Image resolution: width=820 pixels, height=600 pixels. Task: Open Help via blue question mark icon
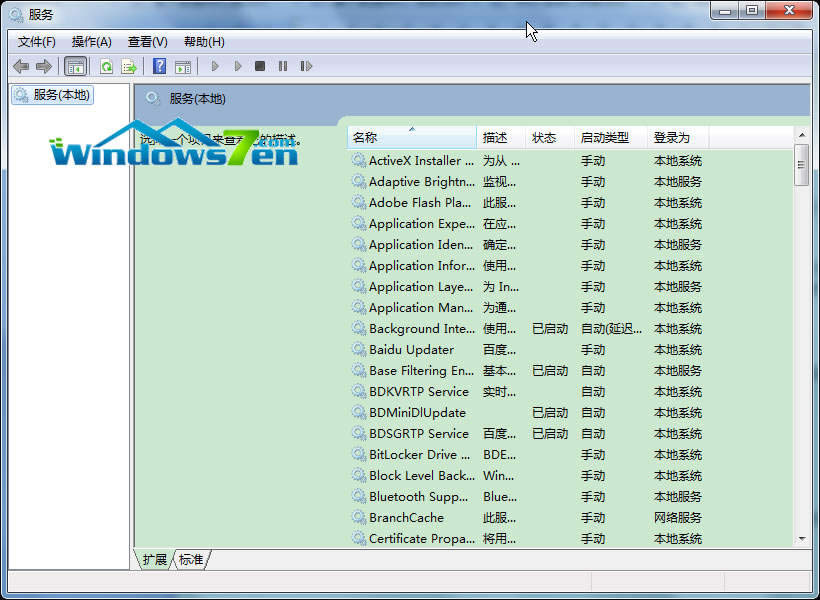(x=159, y=66)
